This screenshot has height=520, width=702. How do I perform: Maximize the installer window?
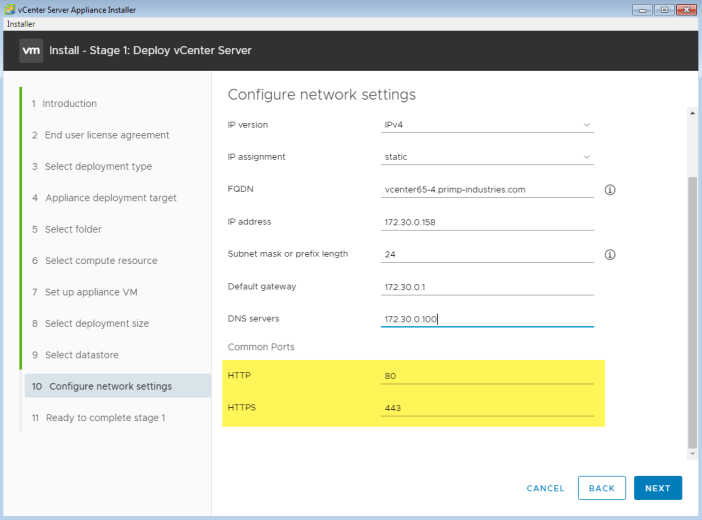click(664, 9)
